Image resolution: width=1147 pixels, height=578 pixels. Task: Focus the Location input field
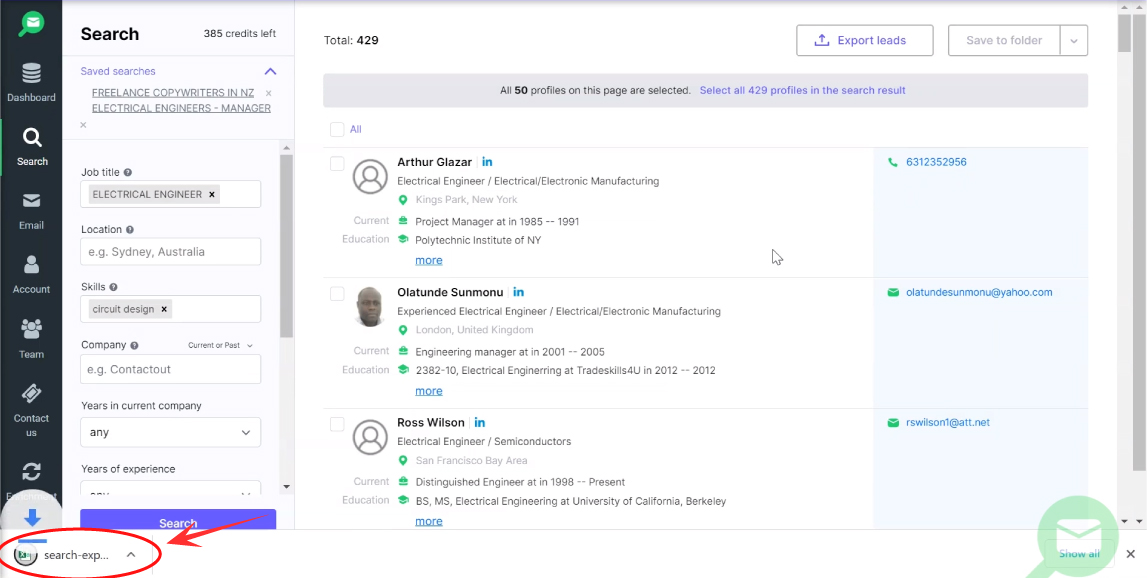point(170,252)
